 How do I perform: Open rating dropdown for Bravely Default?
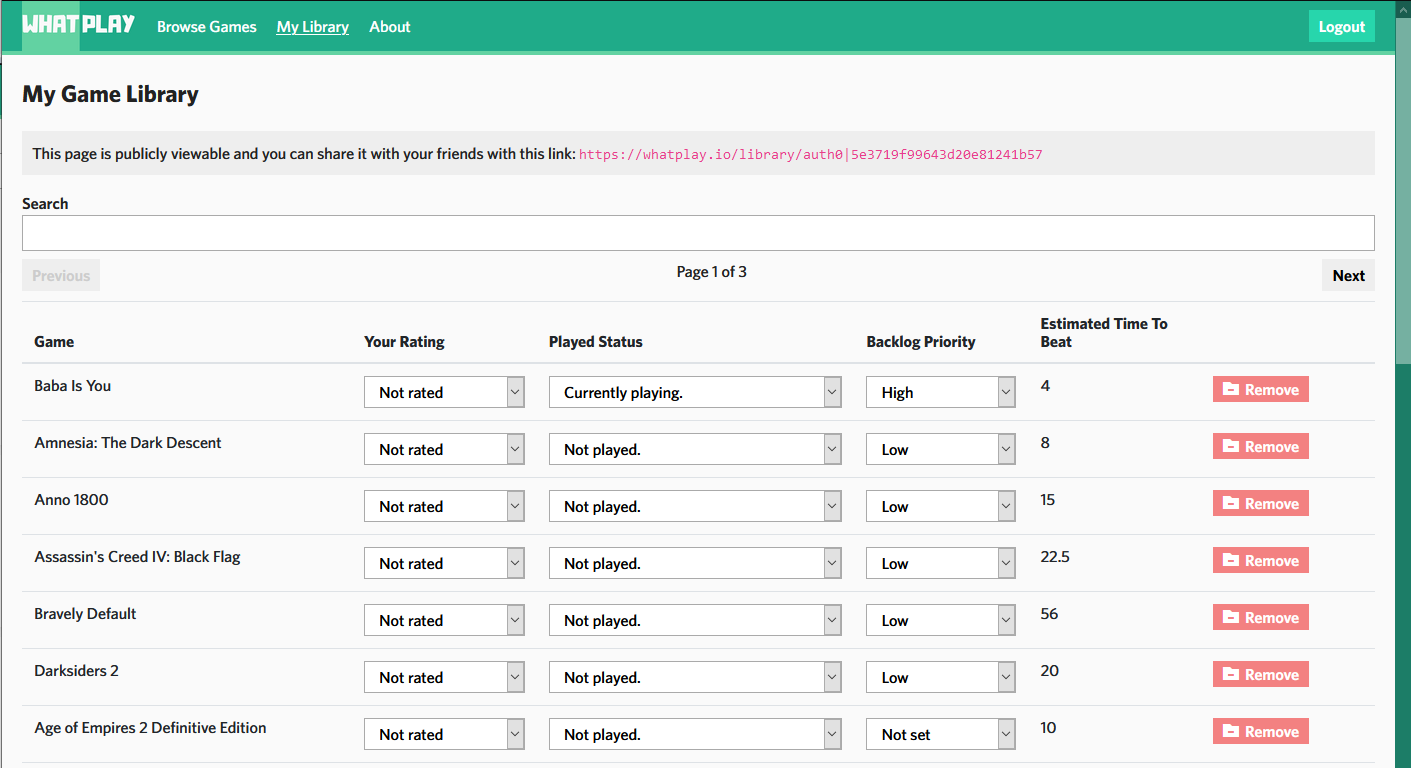[x=444, y=621]
